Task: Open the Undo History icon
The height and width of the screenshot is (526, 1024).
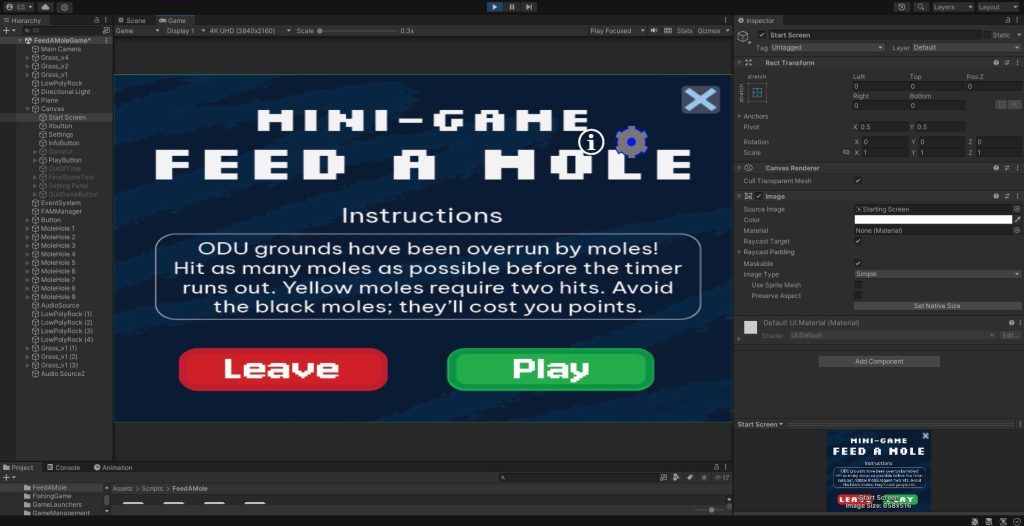Action: click(902, 7)
